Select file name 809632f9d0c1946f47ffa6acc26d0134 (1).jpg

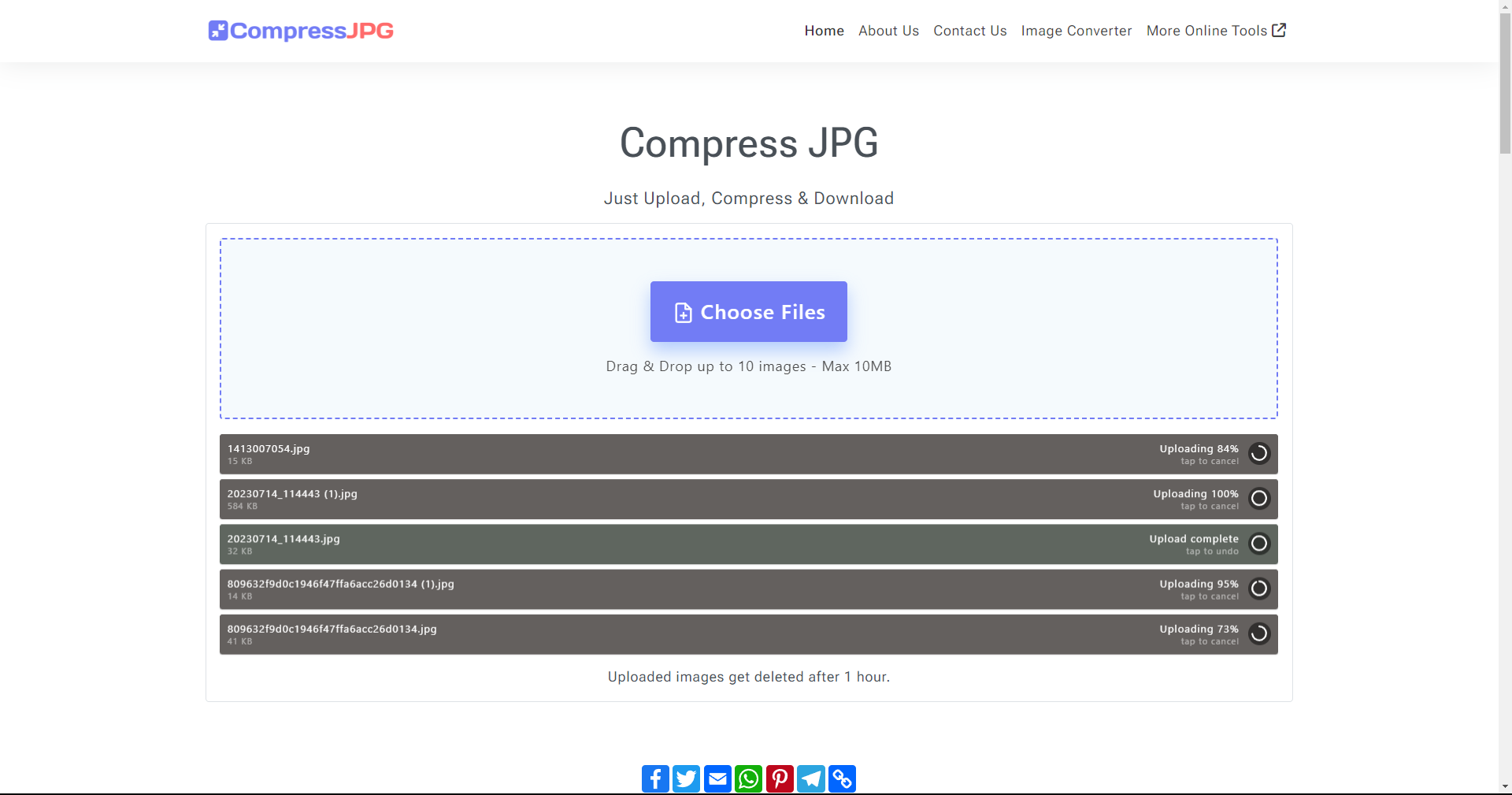coord(341,583)
